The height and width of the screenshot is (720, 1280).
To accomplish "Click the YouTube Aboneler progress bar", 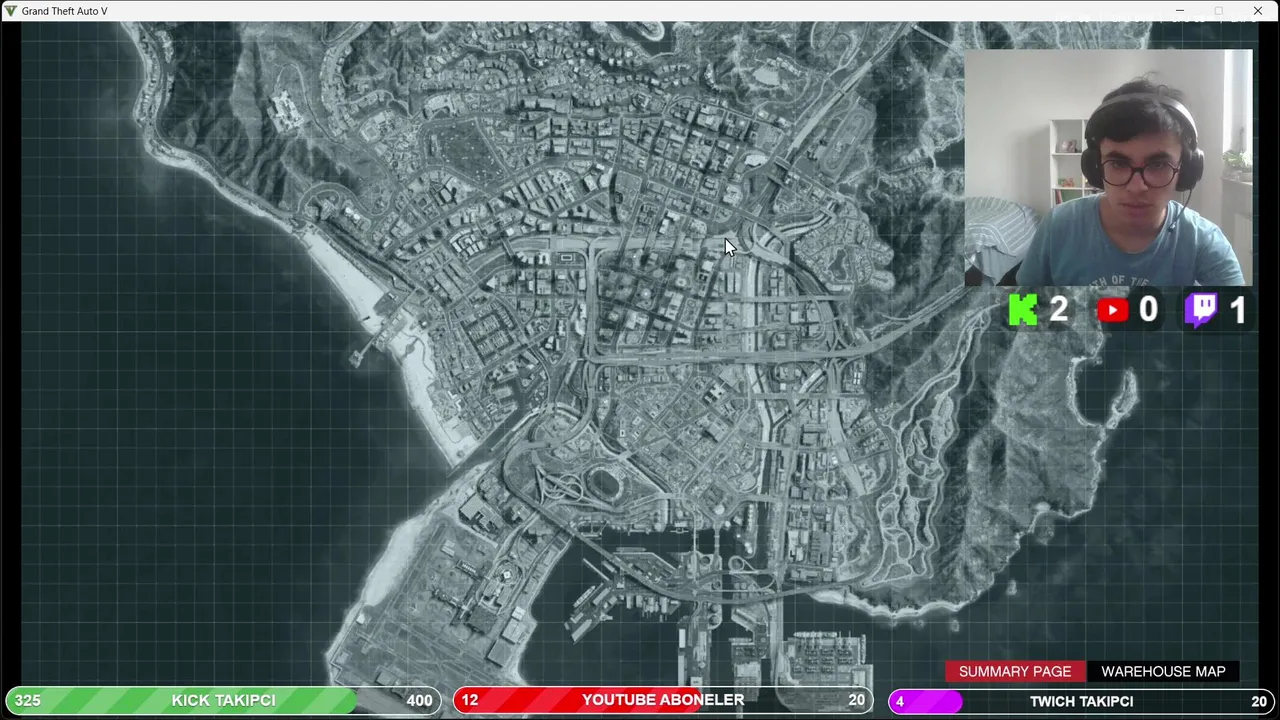I will click(663, 701).
